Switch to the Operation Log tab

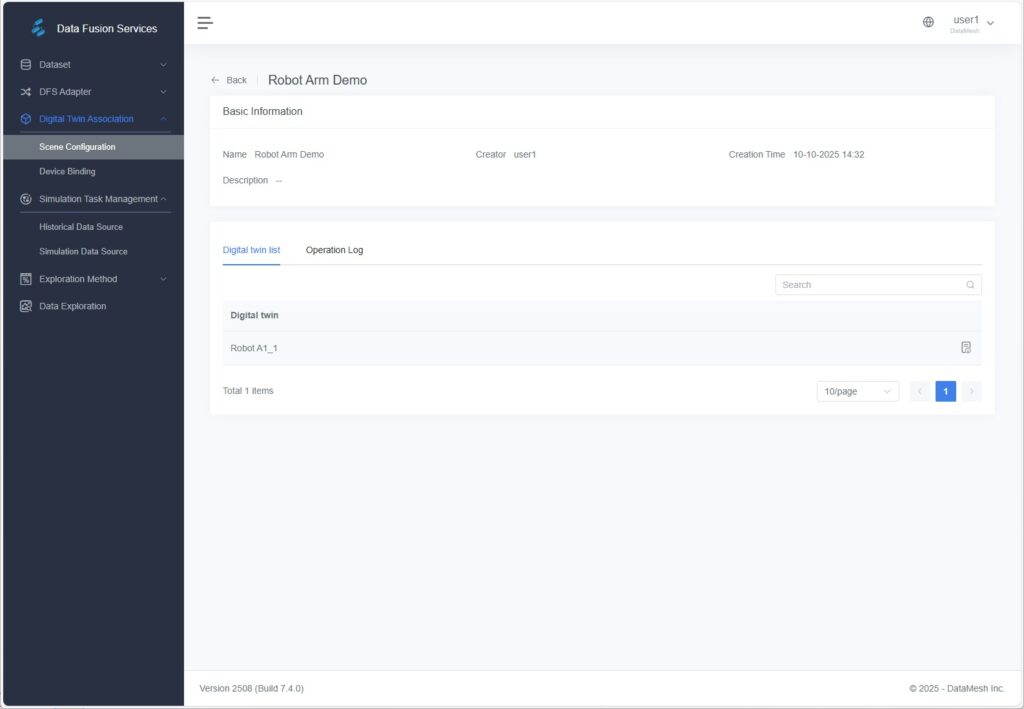pyautogui.click(x=334, y=250)
